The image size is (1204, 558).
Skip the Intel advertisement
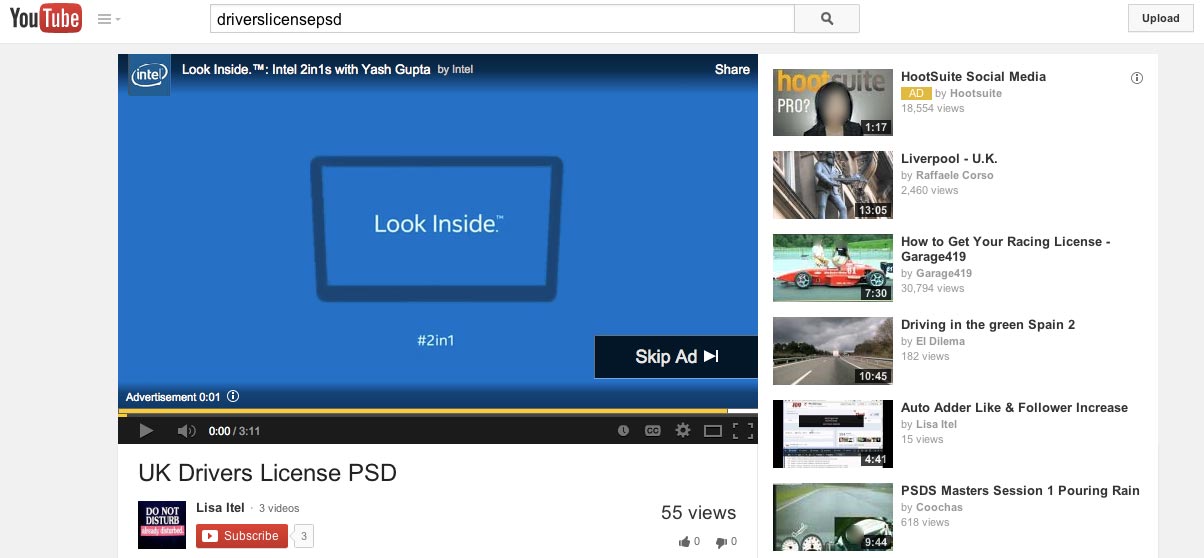(676, 357)
